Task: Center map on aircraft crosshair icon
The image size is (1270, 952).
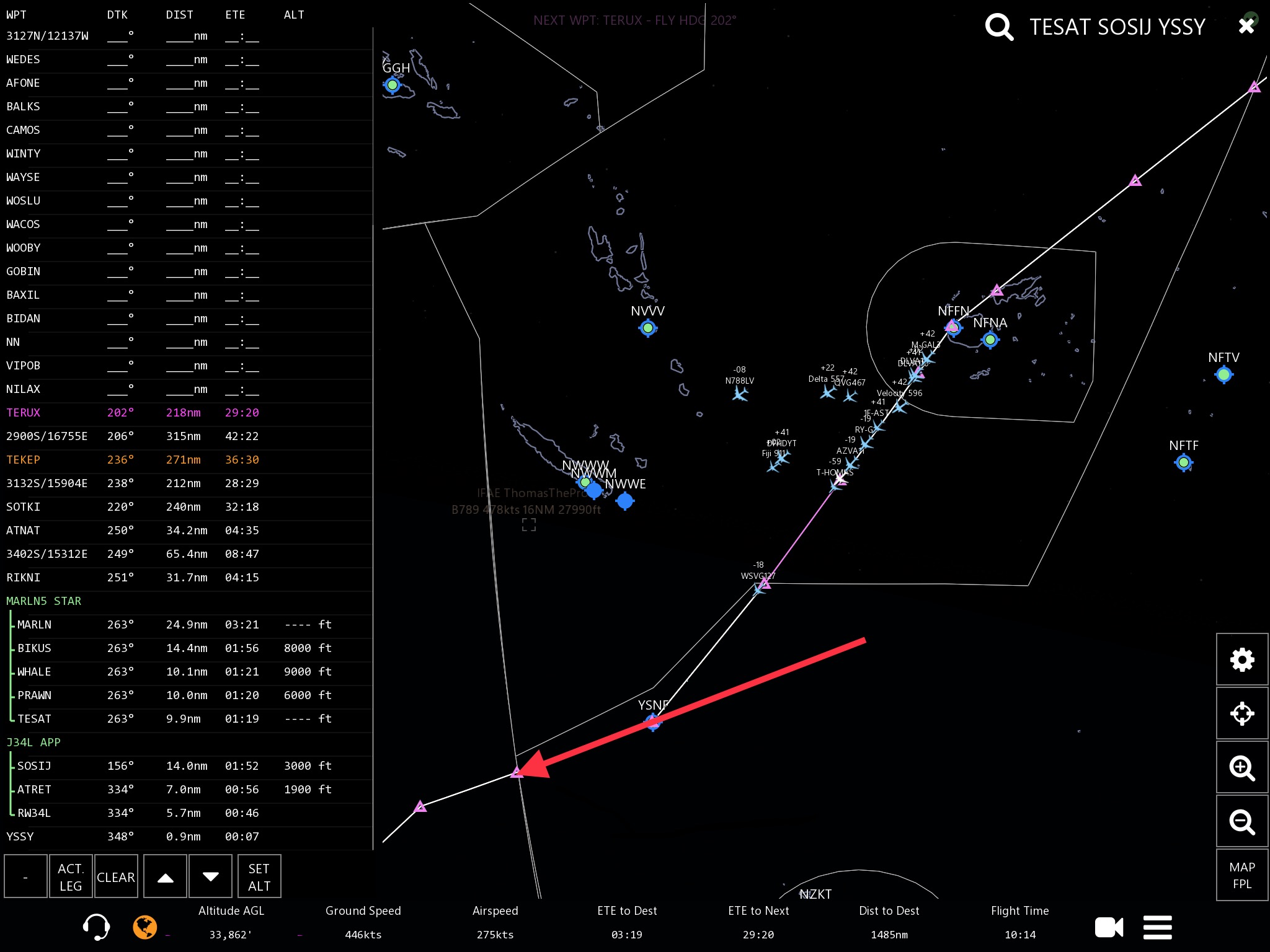Action: pos(1241,713)
